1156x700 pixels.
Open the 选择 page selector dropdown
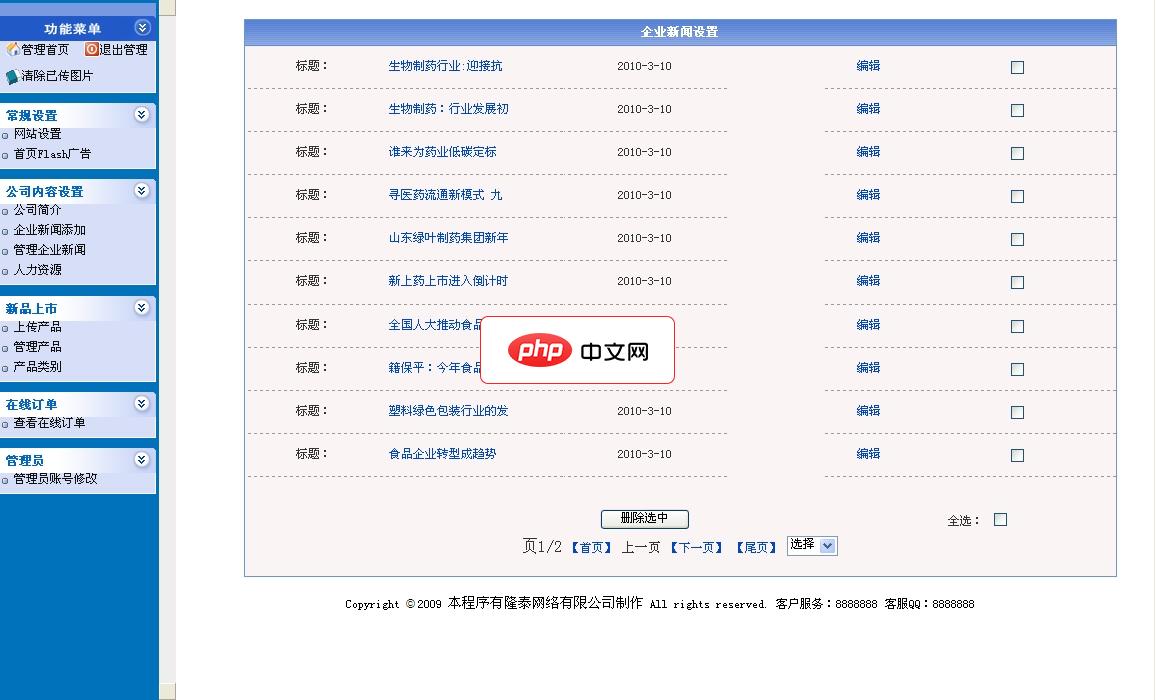(812, 546)
